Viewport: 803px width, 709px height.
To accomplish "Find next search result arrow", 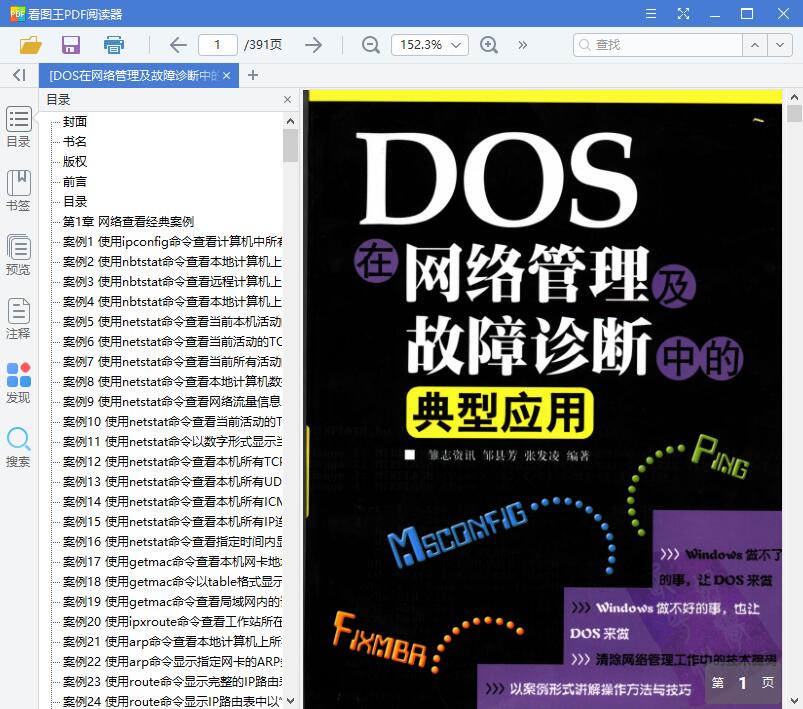I will [780, 45].
